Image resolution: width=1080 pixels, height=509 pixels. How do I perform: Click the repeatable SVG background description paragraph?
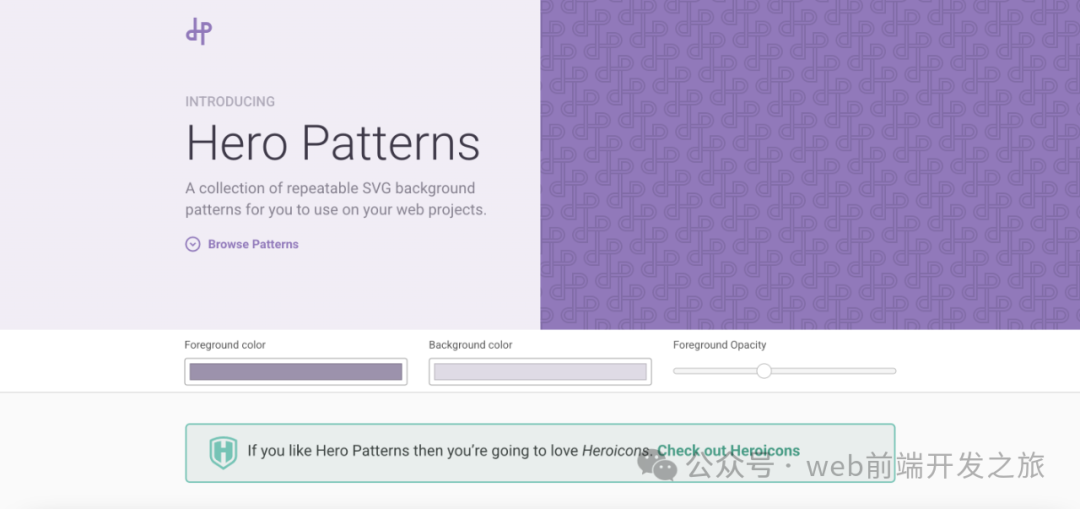tap(335, 199)
